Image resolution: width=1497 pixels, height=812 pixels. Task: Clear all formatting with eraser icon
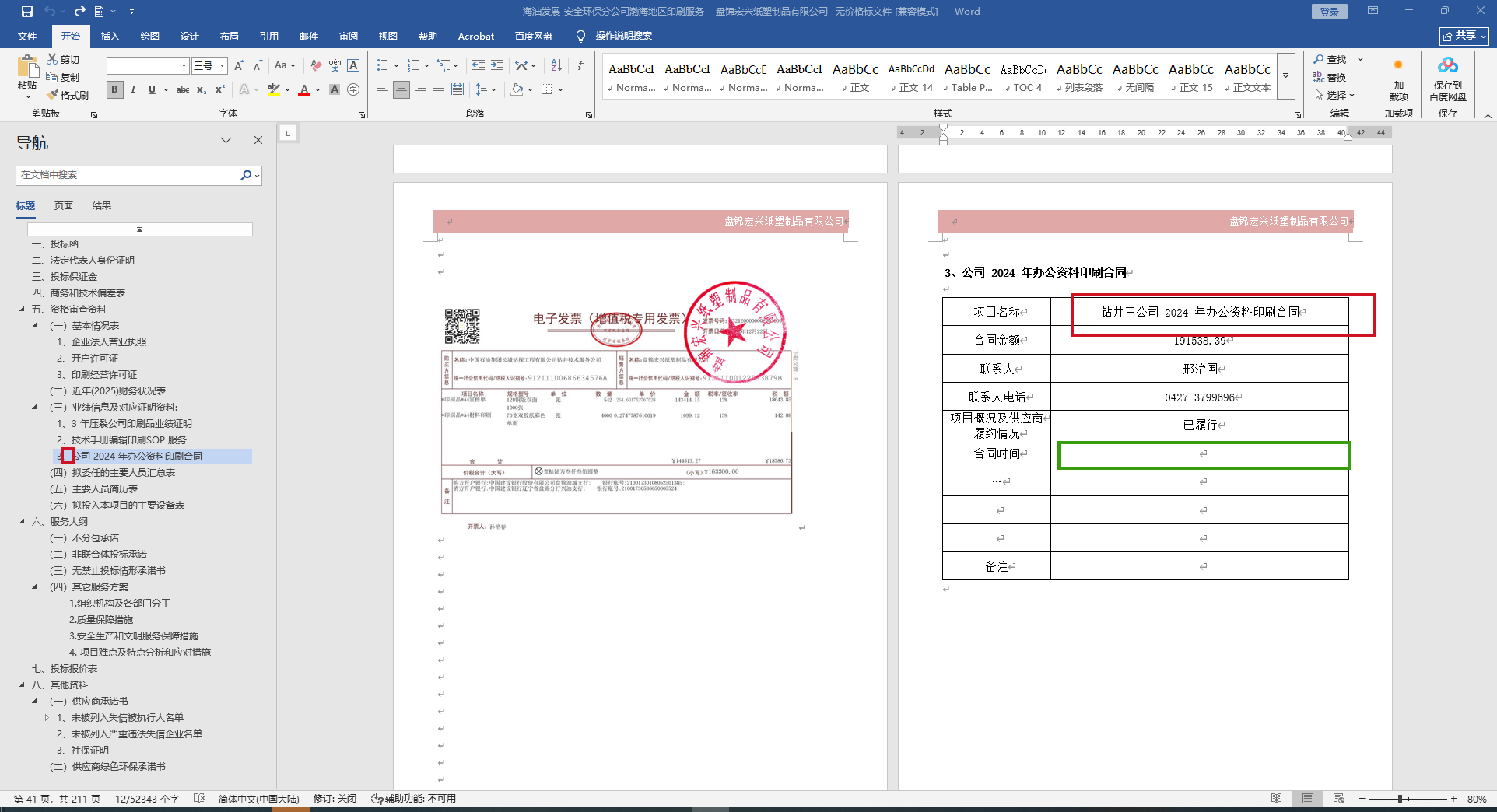pos(315,65)
